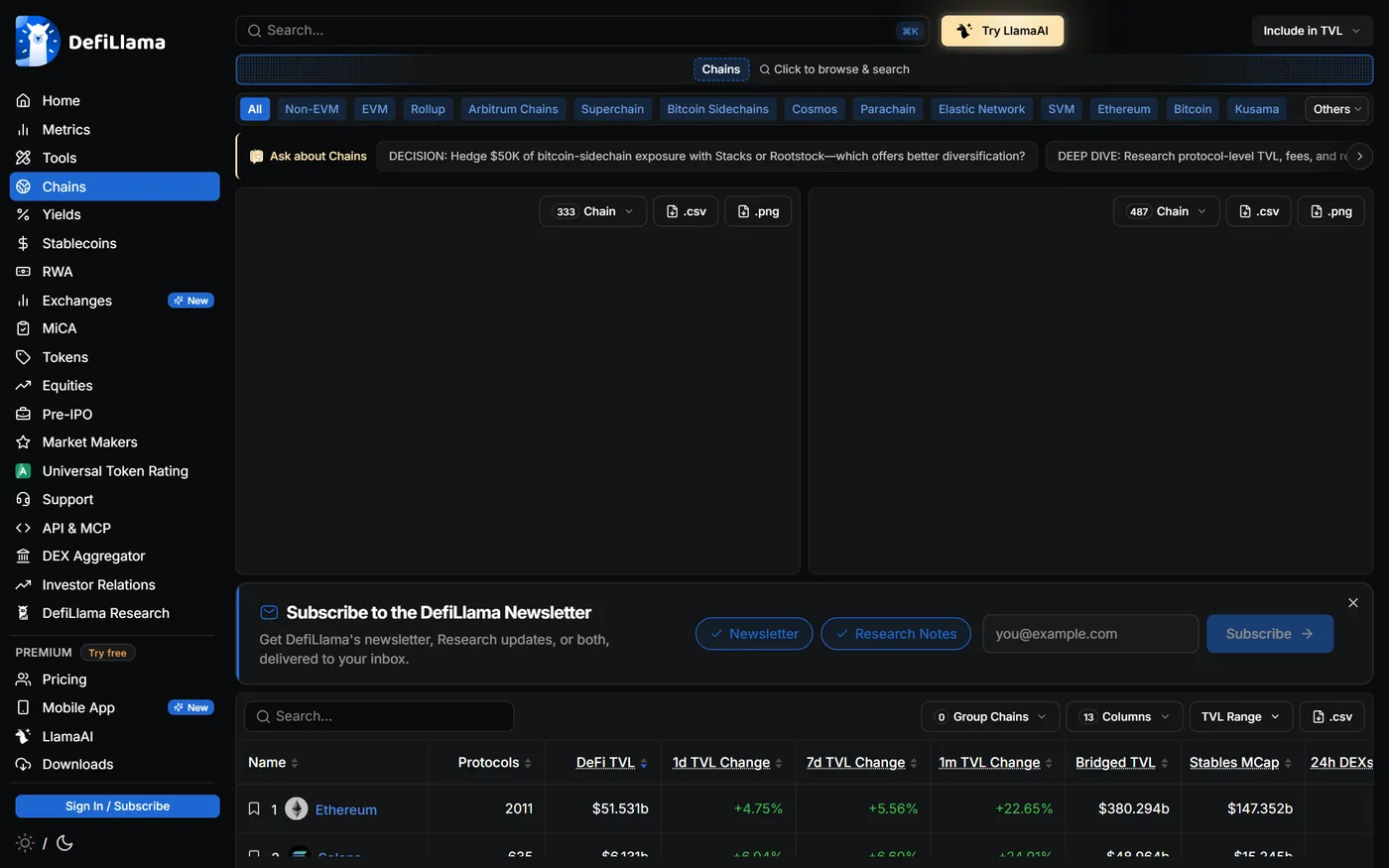Screen dimensions: 1389x868
Task: Open the Mobile App phone icon
Action: point(24,708)
